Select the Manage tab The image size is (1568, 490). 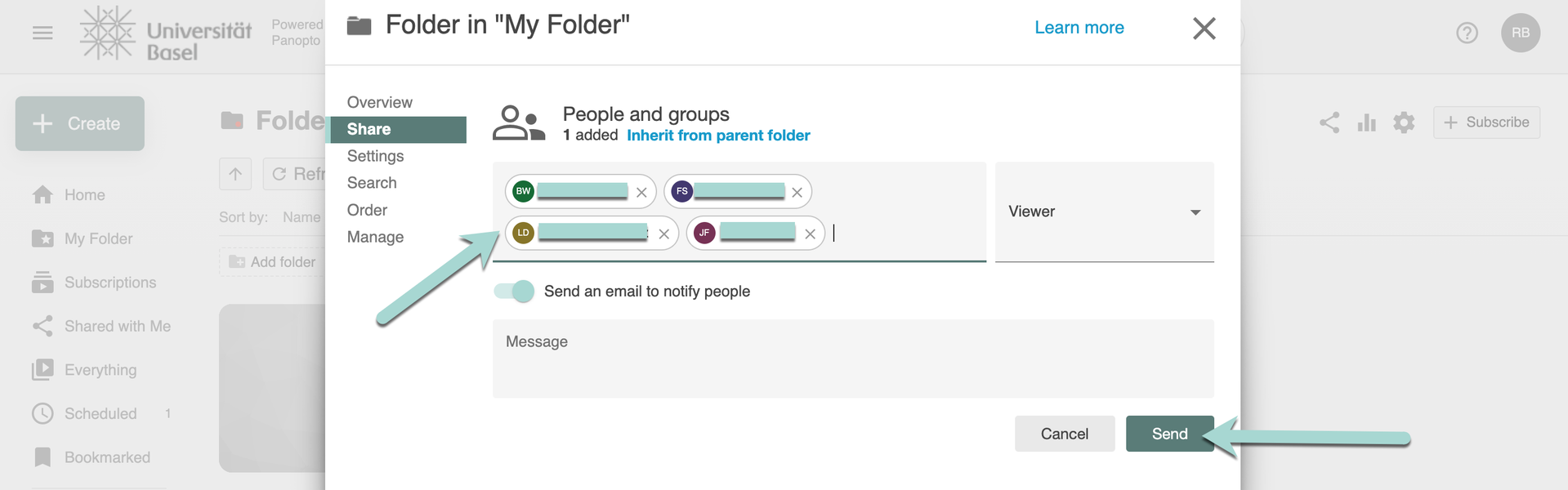pyautogui.click(x=375, y=237)
